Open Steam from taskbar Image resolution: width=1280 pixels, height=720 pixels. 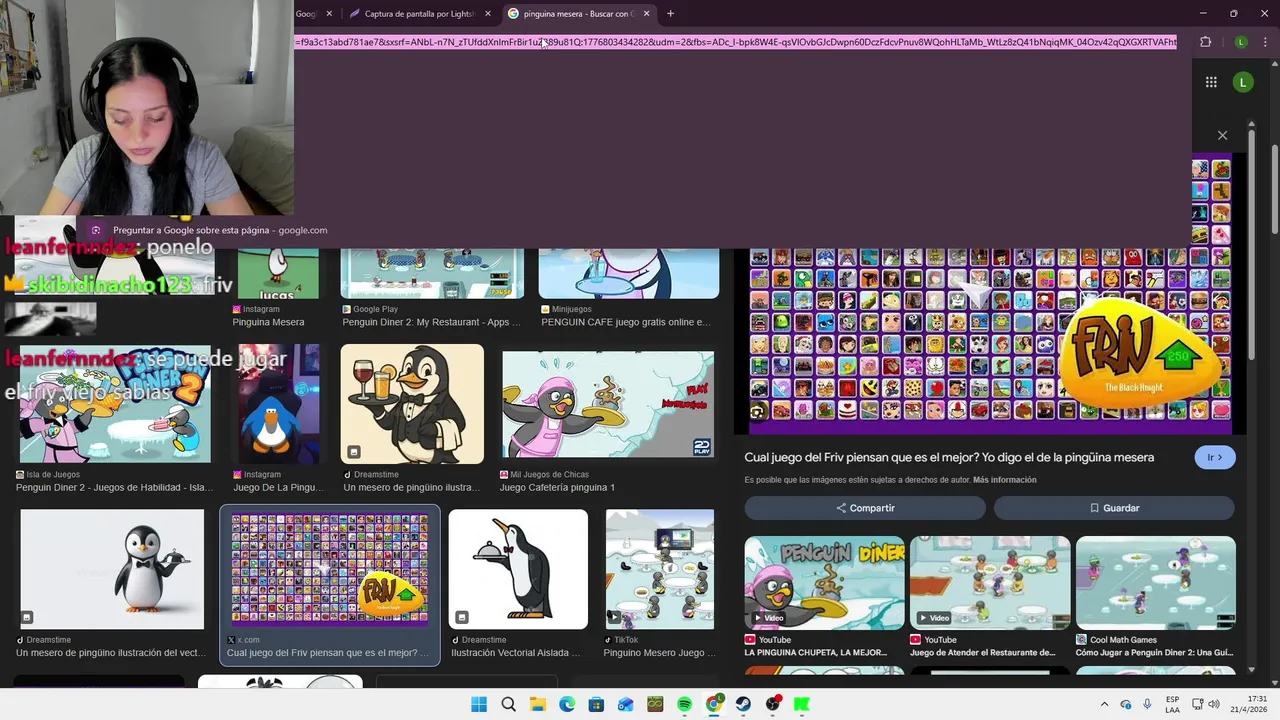(x=743, y=704)
